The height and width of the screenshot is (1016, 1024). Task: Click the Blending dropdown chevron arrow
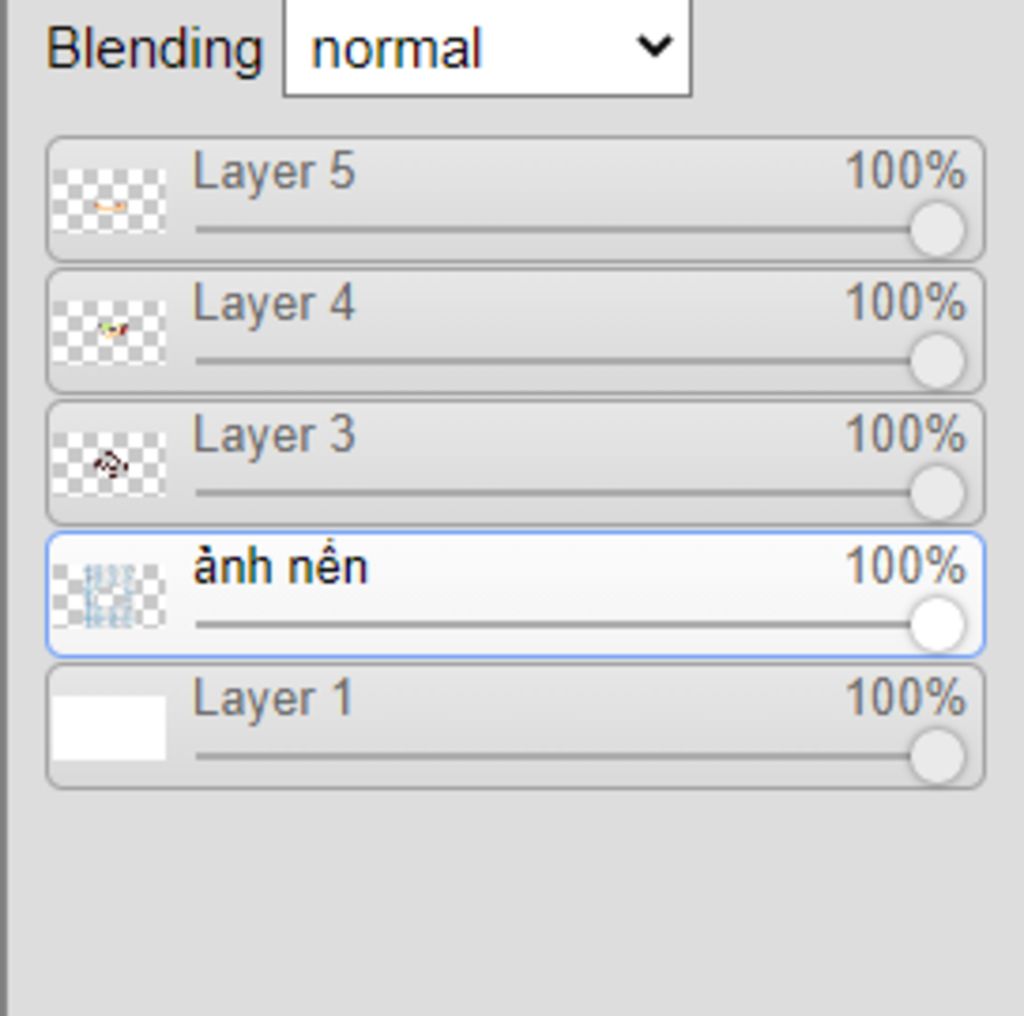point(654,46)
